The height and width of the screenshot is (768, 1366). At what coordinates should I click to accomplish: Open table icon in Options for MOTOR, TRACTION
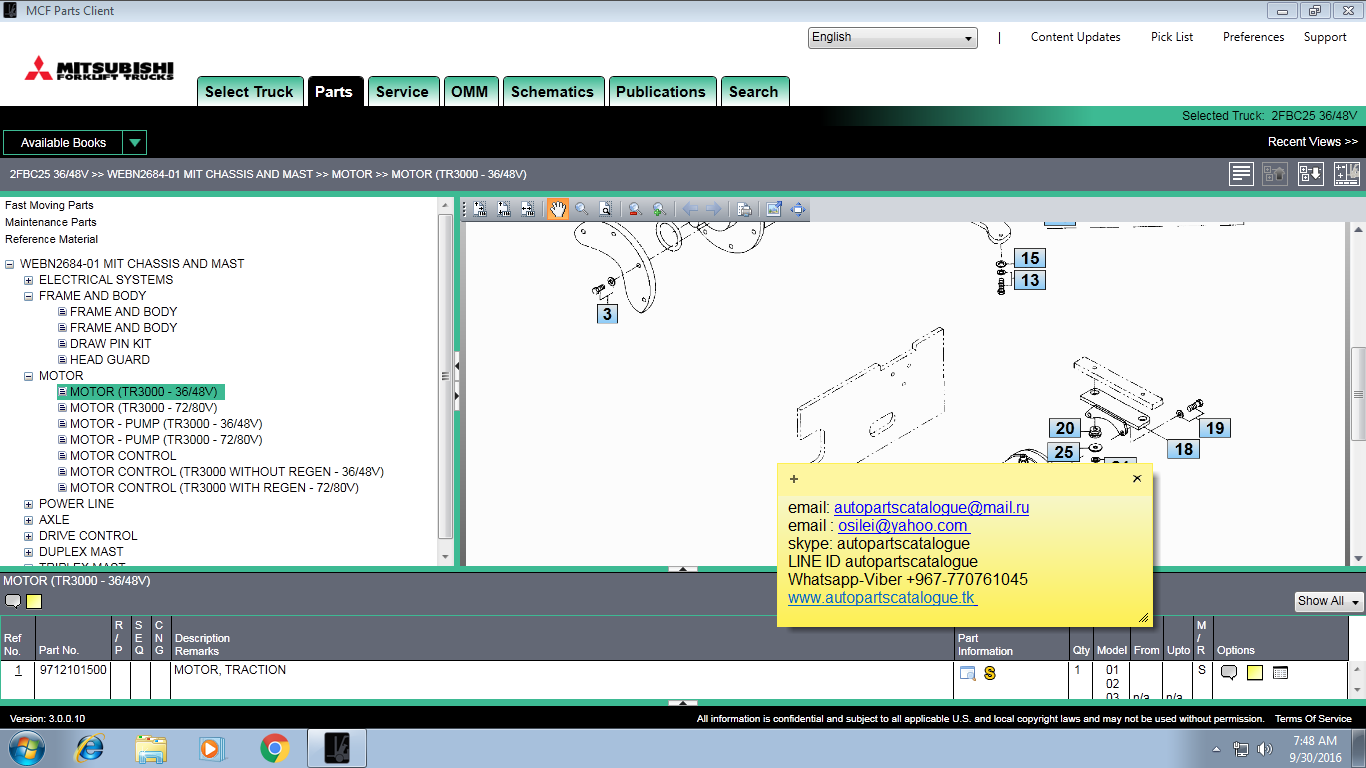(x=1280, y=673)
